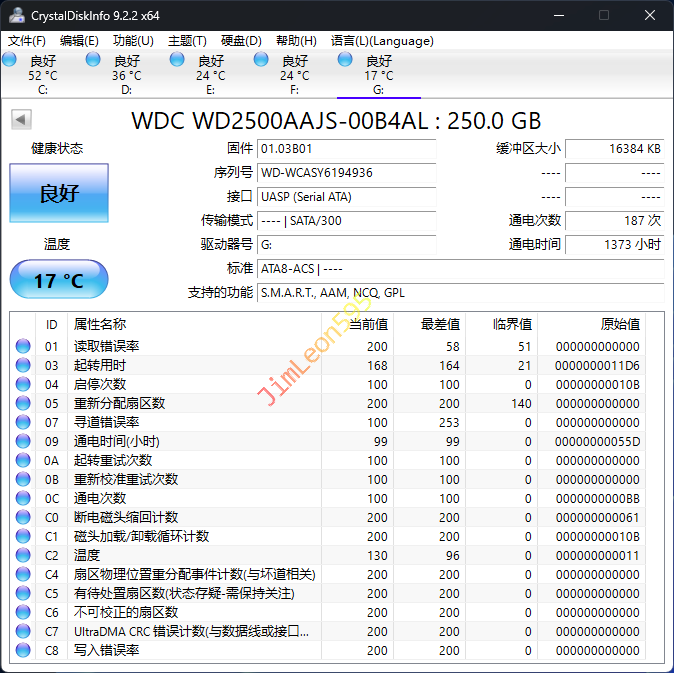Click the serial number field
This screenshot has width=674, height=673.
coord(346,172)
